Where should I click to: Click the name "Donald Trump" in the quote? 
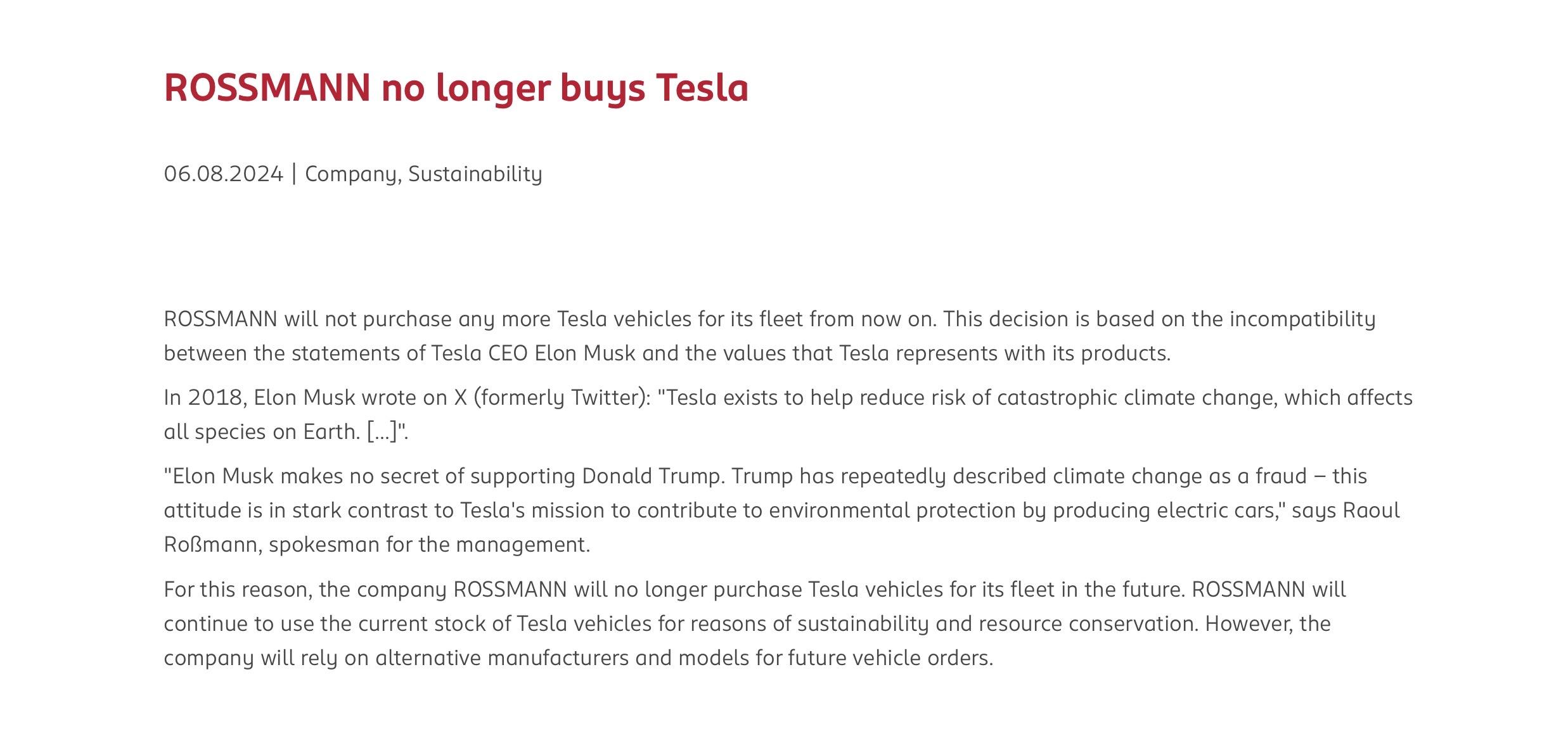pyautogui.click(x=652, y=476)
